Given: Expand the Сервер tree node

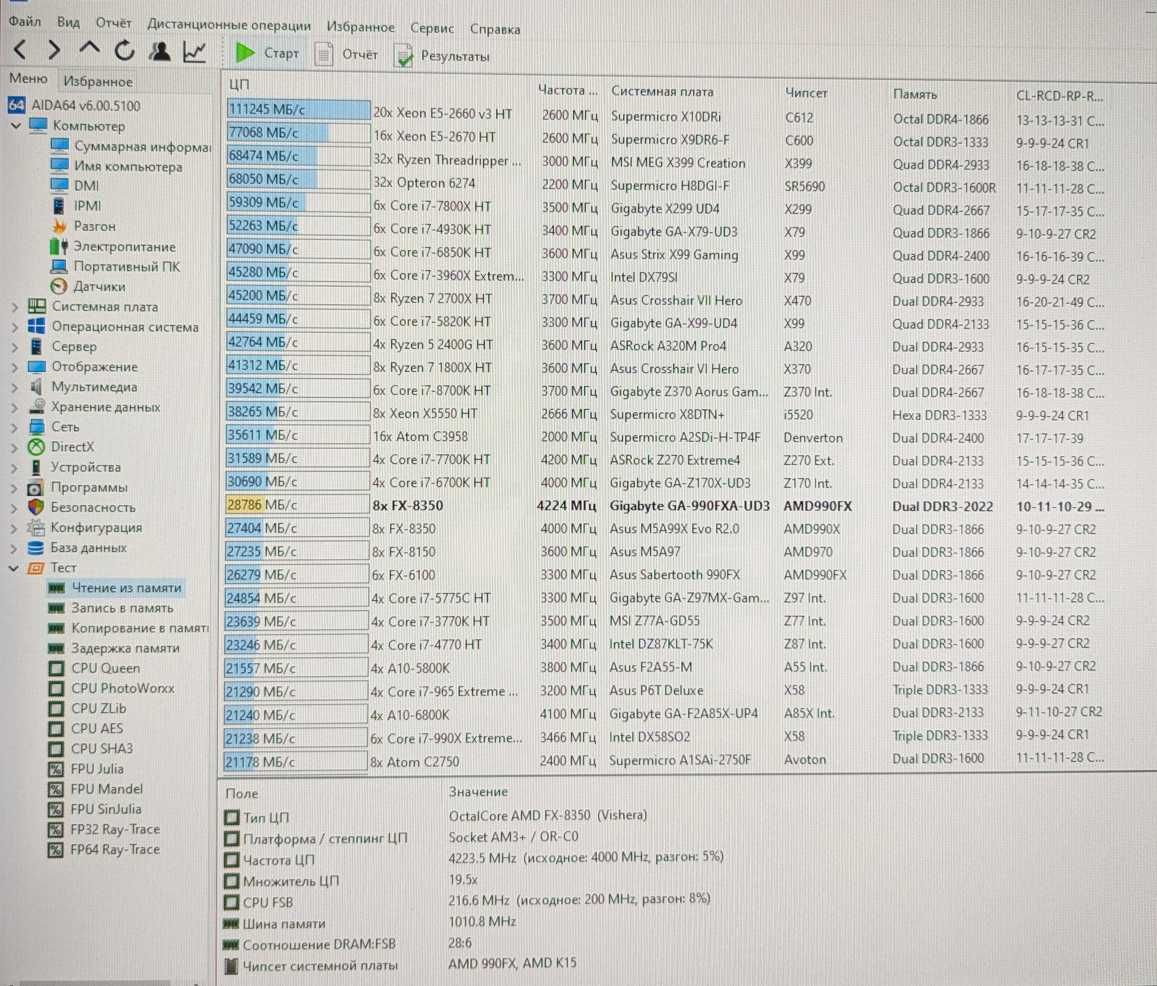Looking at the screenshot, I should [x=15, y=346].
